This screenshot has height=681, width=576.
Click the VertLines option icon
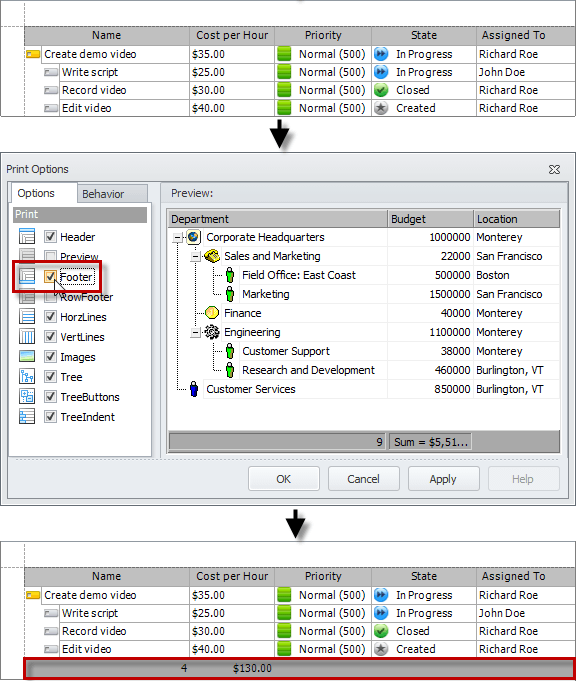[27, 337]
